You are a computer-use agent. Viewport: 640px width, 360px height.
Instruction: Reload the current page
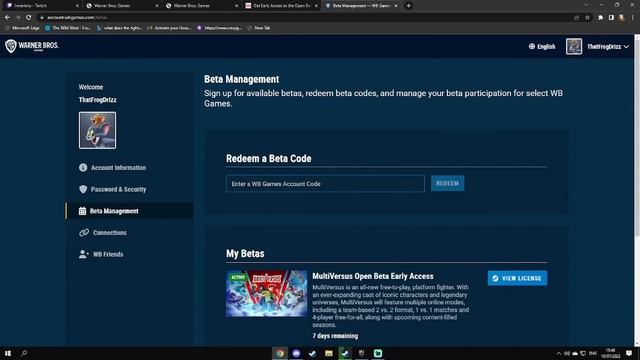29,18
